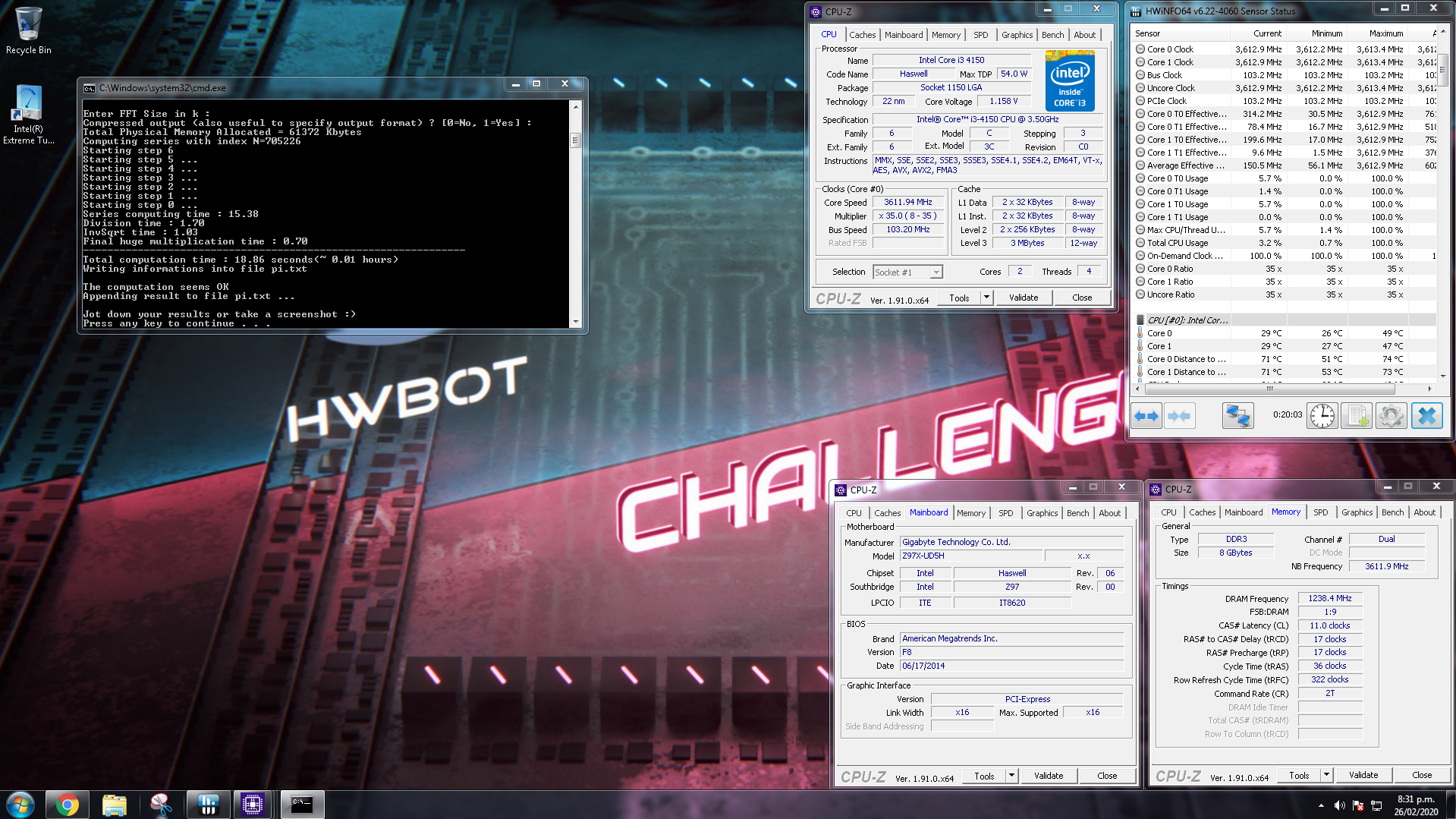Screen dimensions: 1456x819
Task: Select the Total CPU Usage sensor row
Action: (x=1285, y=243)
